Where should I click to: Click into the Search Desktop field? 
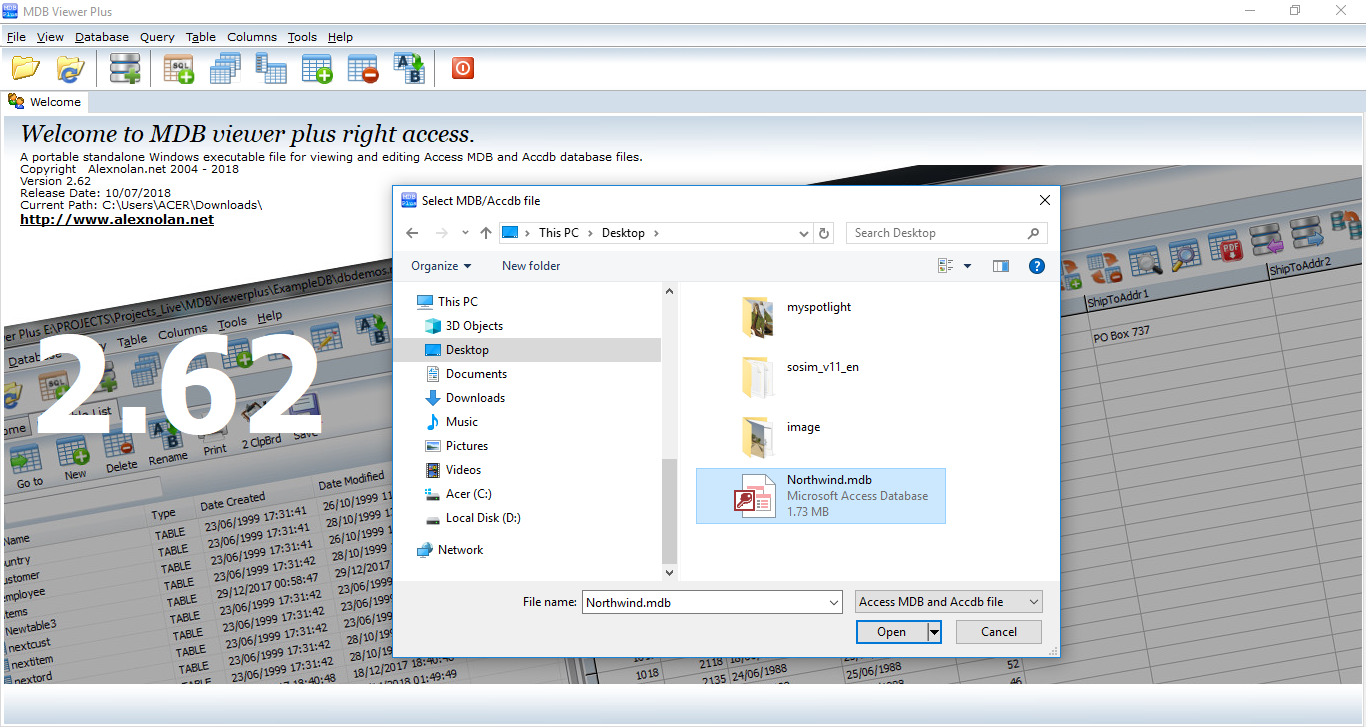[936, 233]
